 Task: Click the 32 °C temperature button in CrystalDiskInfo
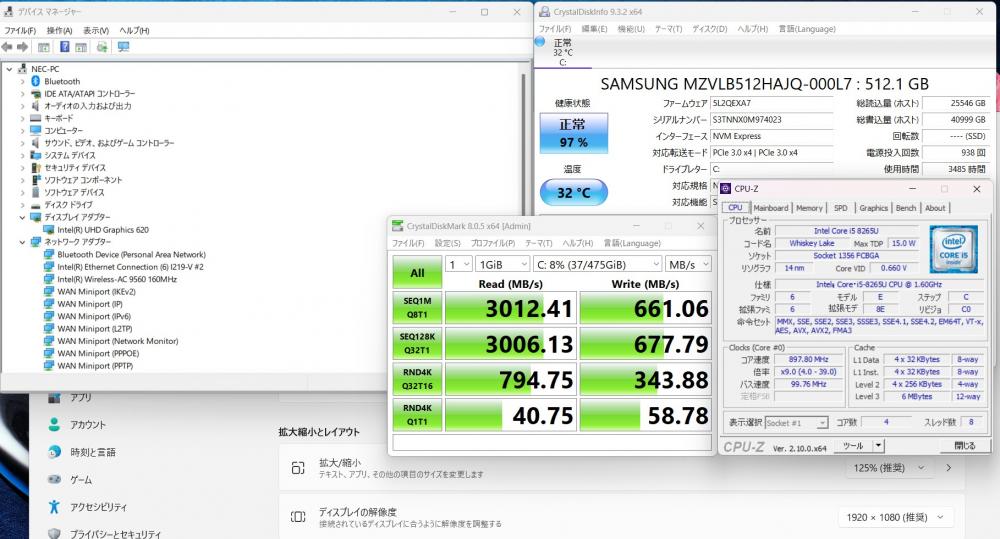click(574, 192)
